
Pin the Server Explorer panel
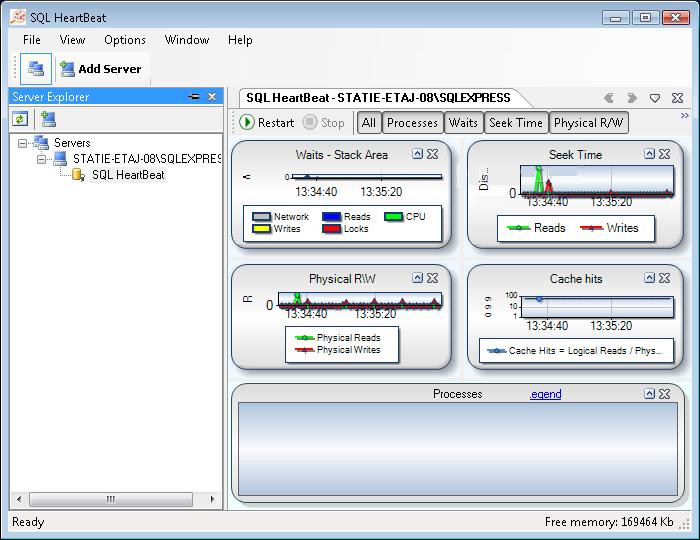coord(194,96)
